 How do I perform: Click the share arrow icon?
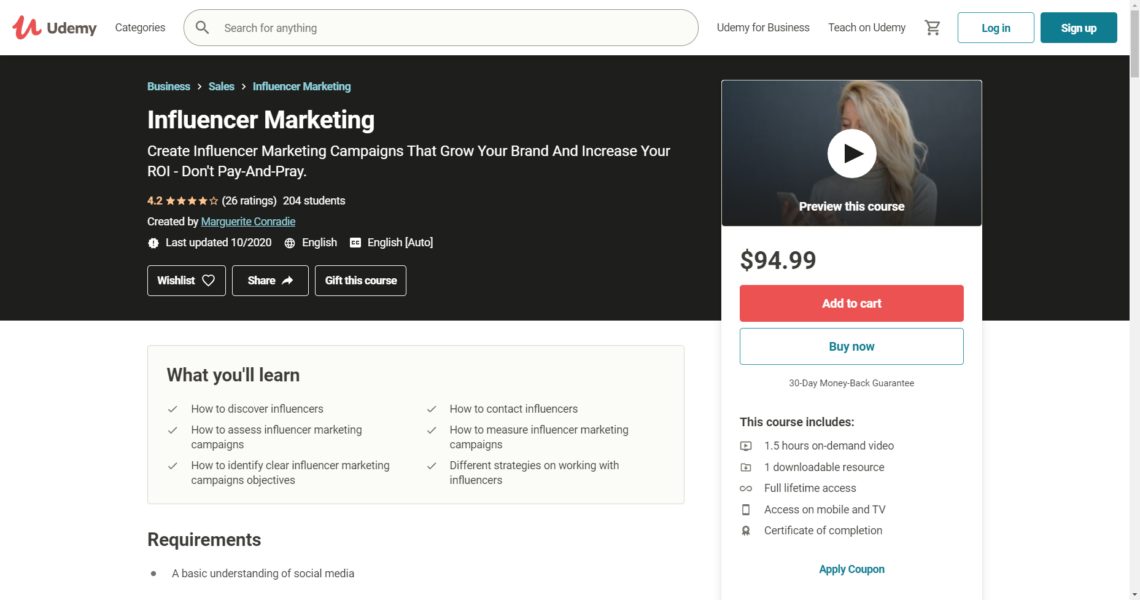[x=285, y=281]
